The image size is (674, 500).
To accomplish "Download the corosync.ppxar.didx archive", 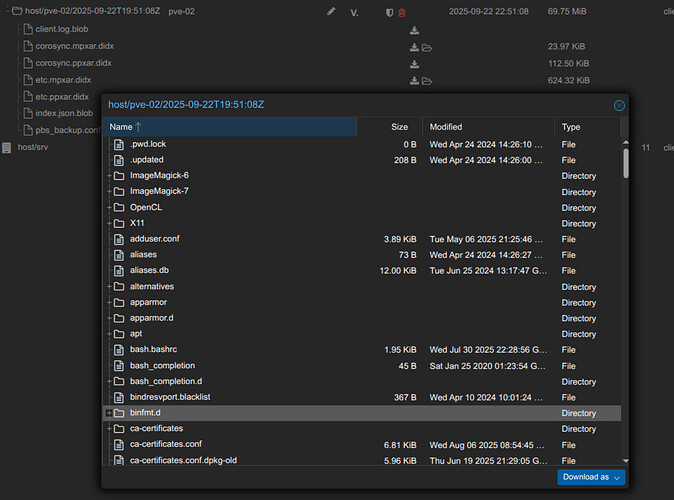I will click(414, 64).
